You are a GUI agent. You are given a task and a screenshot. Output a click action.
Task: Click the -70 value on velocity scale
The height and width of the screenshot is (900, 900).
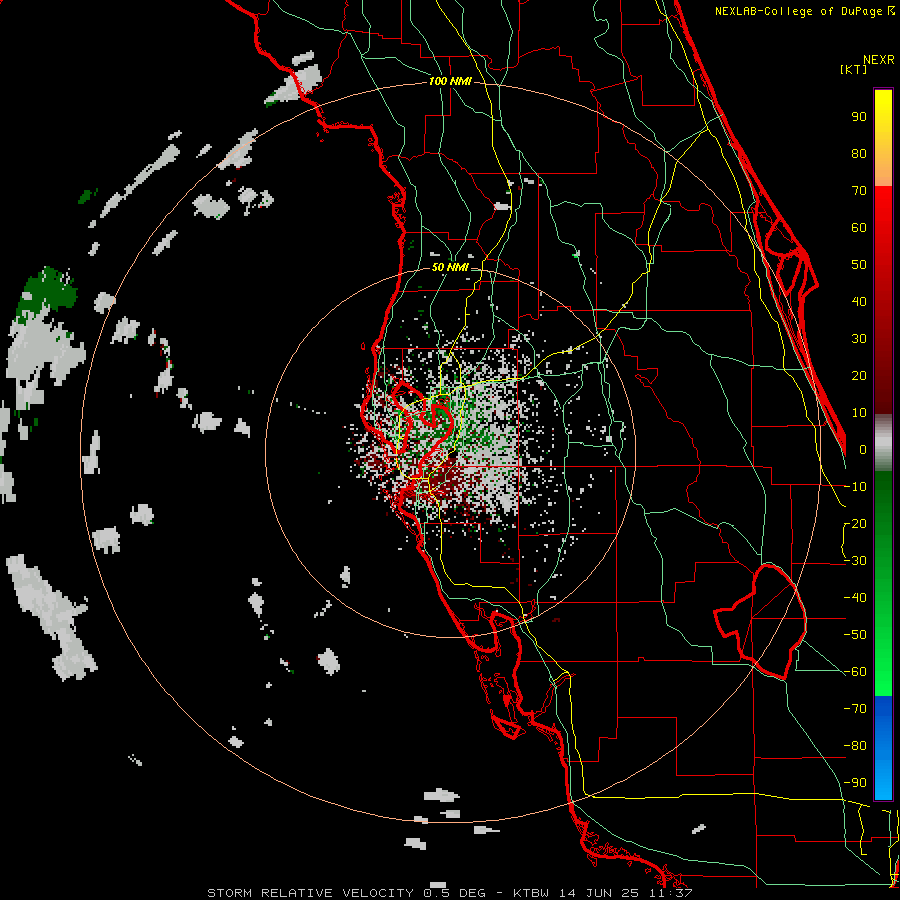coord(855,709)
